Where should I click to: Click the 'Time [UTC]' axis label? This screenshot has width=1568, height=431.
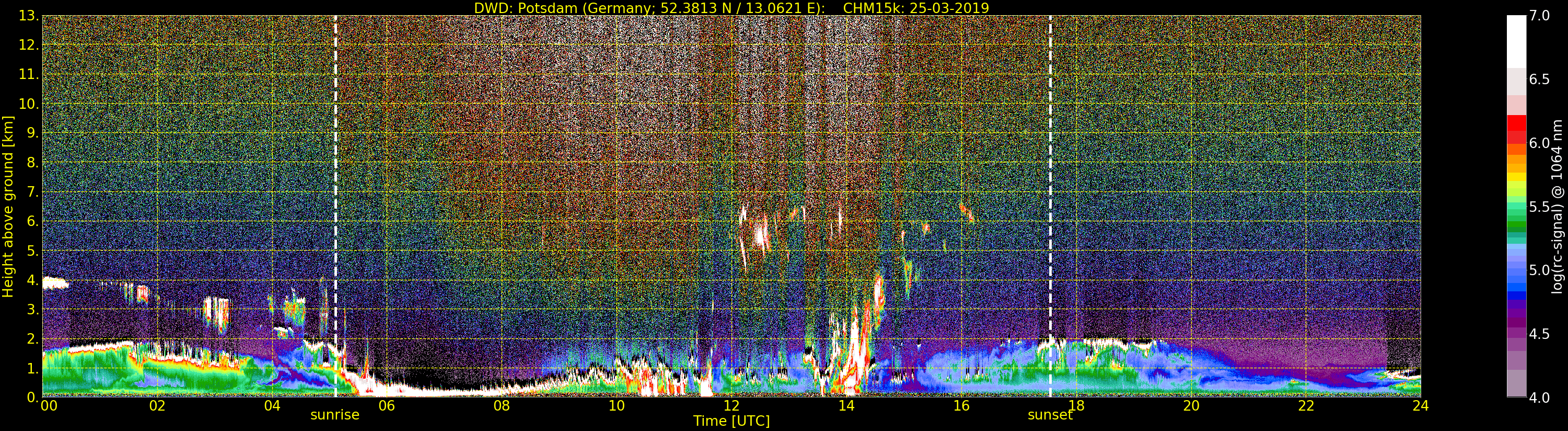[x=731, y=421]
